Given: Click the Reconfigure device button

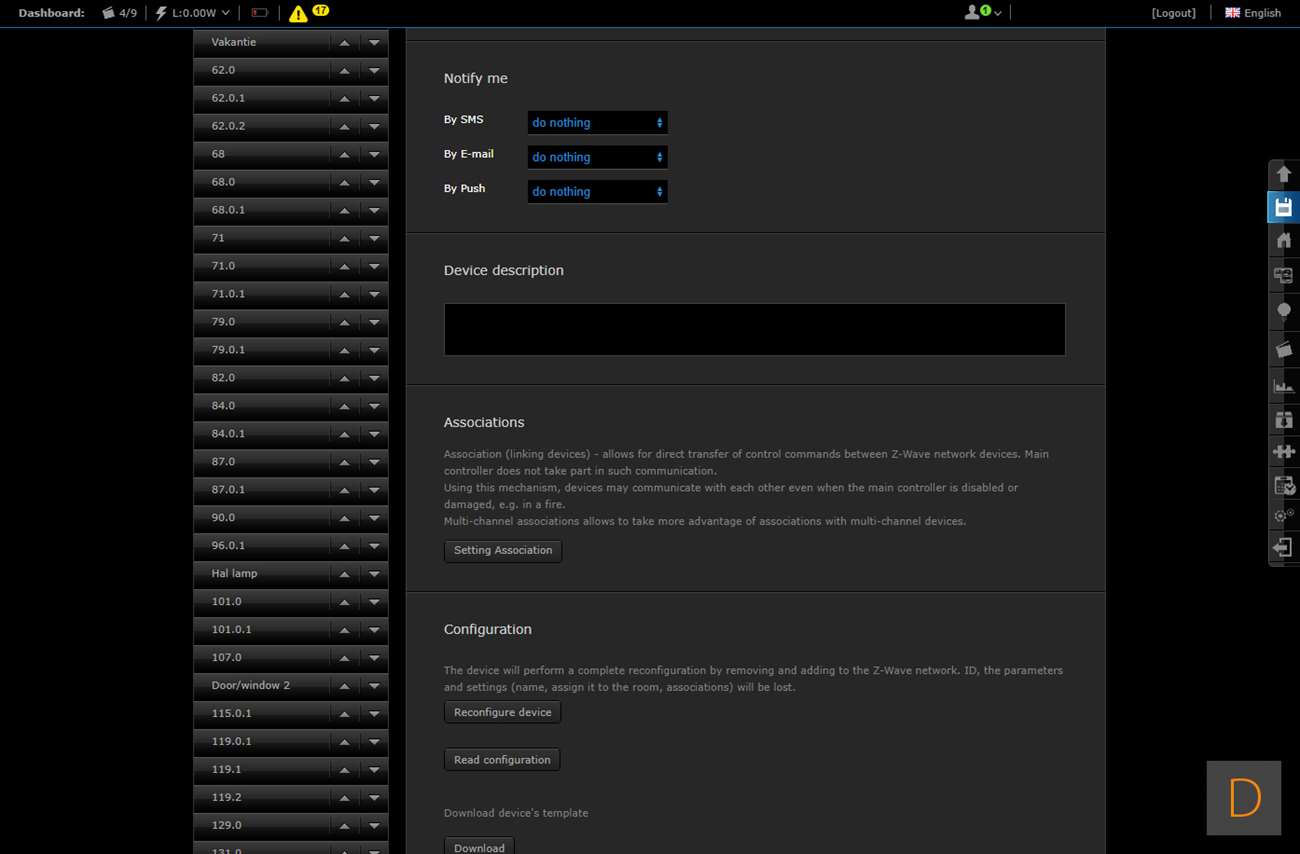Looking at the screenshot, I should pyautogui.click(x=502, y=713).
